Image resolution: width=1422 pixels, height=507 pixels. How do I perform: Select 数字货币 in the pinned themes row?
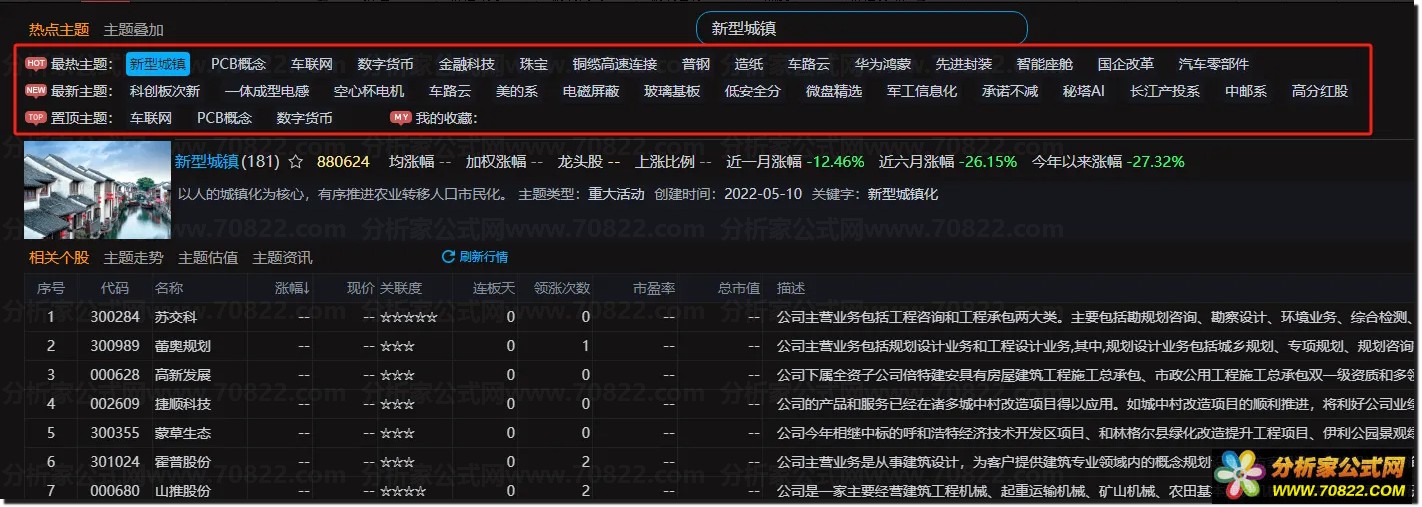(x=305, y=118)
